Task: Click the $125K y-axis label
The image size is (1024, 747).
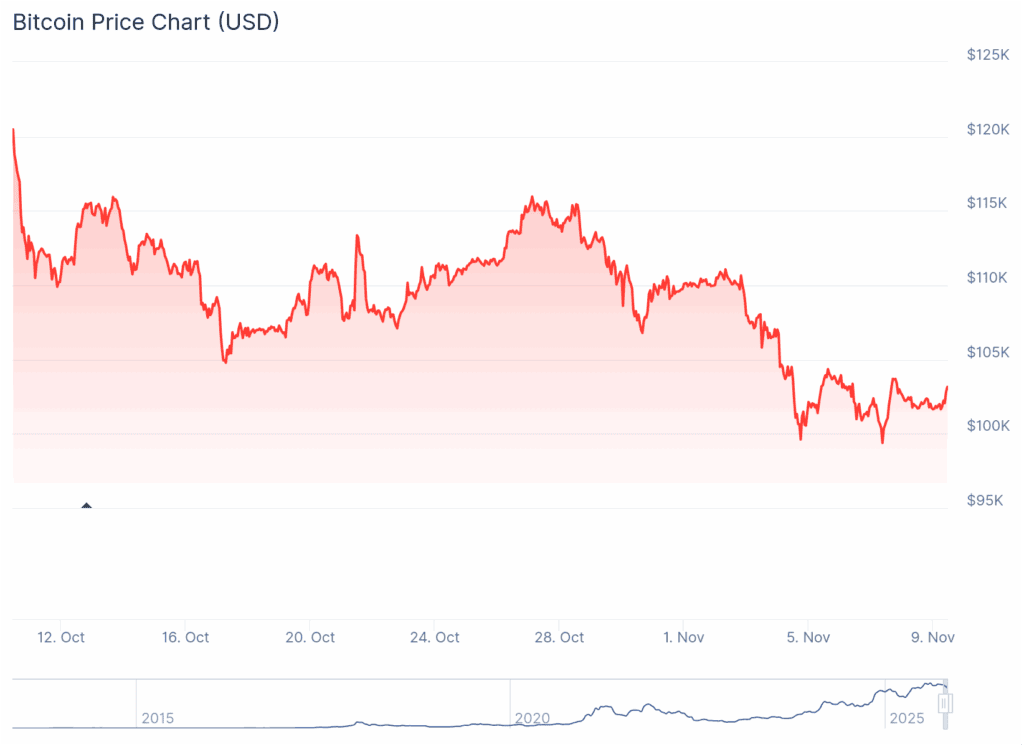Action: 988,55
